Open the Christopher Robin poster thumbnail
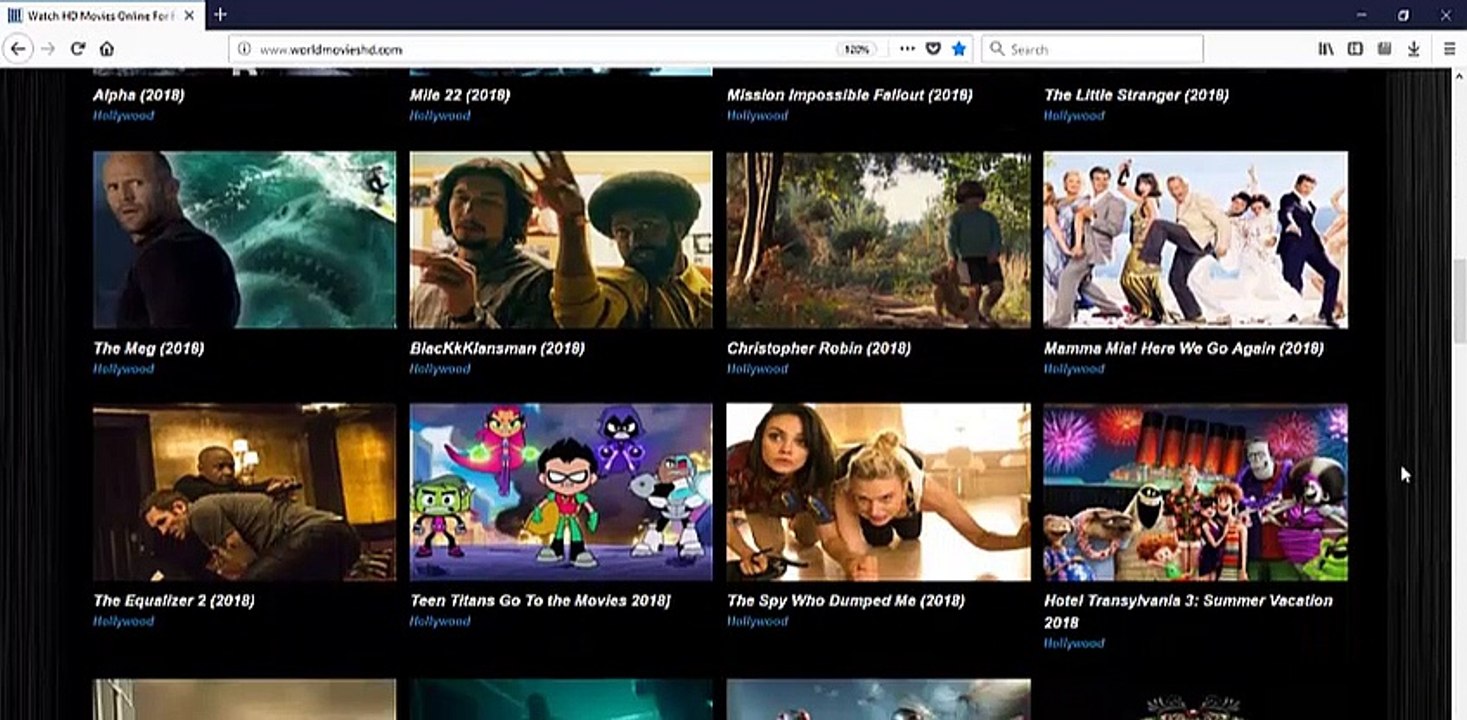The image size is (1467, 720). point(878,240)
